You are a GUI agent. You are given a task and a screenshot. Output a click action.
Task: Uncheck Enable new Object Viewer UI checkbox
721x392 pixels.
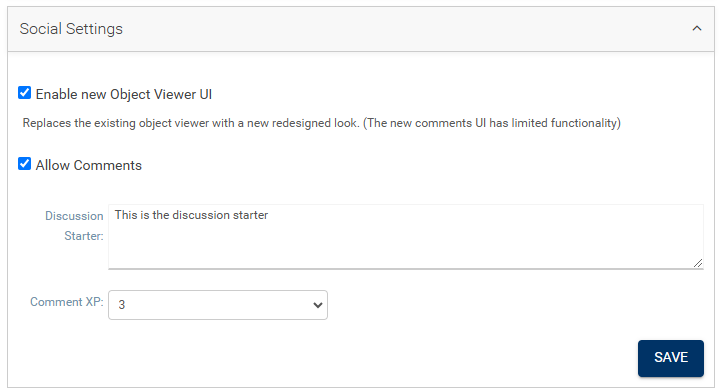24,93
